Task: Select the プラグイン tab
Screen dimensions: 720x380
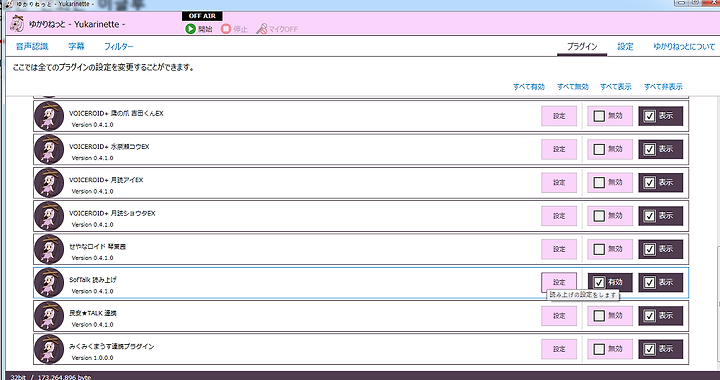Action: tap(582, 46)
